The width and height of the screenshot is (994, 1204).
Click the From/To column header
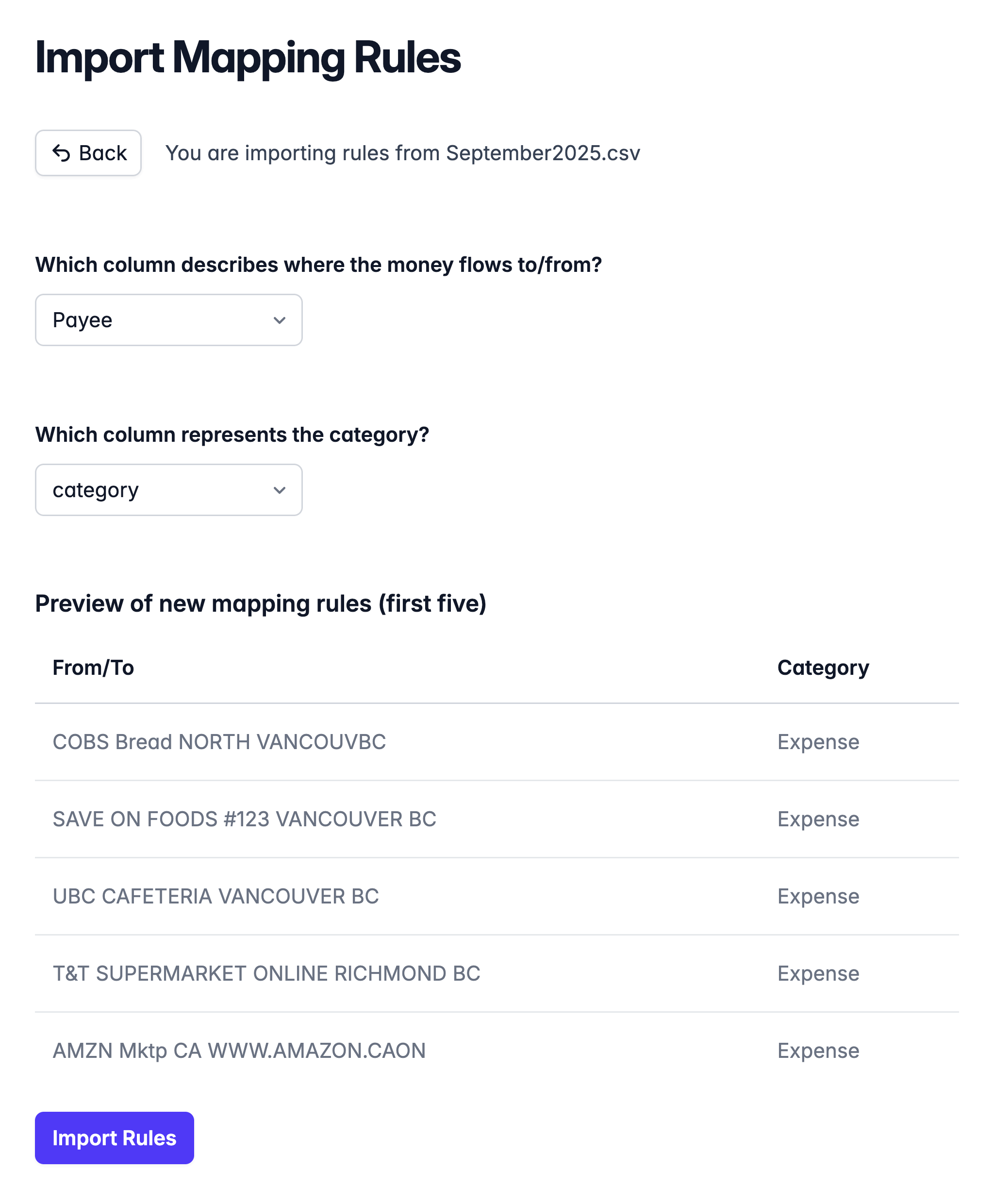coord(93,668)
